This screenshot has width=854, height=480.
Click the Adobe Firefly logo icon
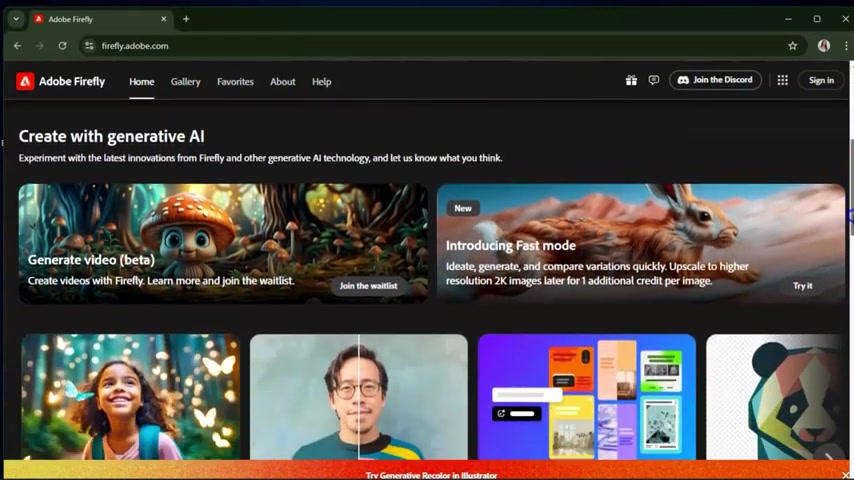(25, 81)
